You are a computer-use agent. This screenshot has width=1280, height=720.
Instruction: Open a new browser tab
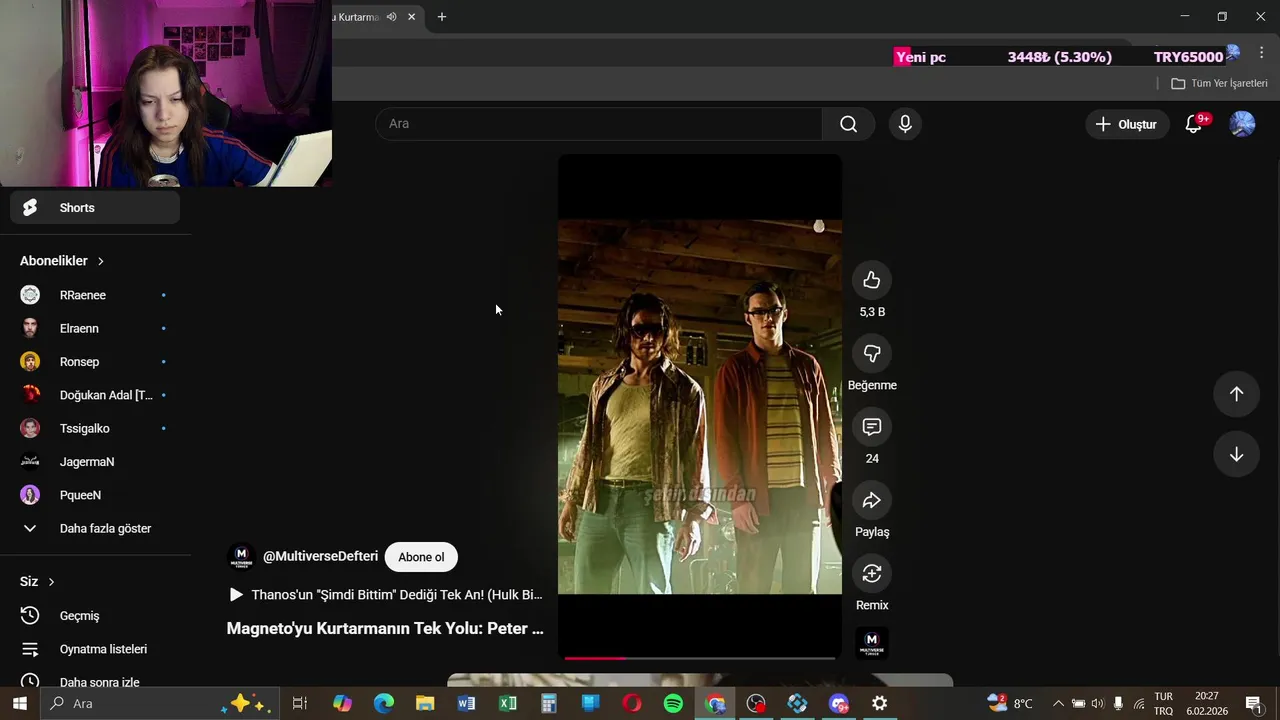click(441, 17)
